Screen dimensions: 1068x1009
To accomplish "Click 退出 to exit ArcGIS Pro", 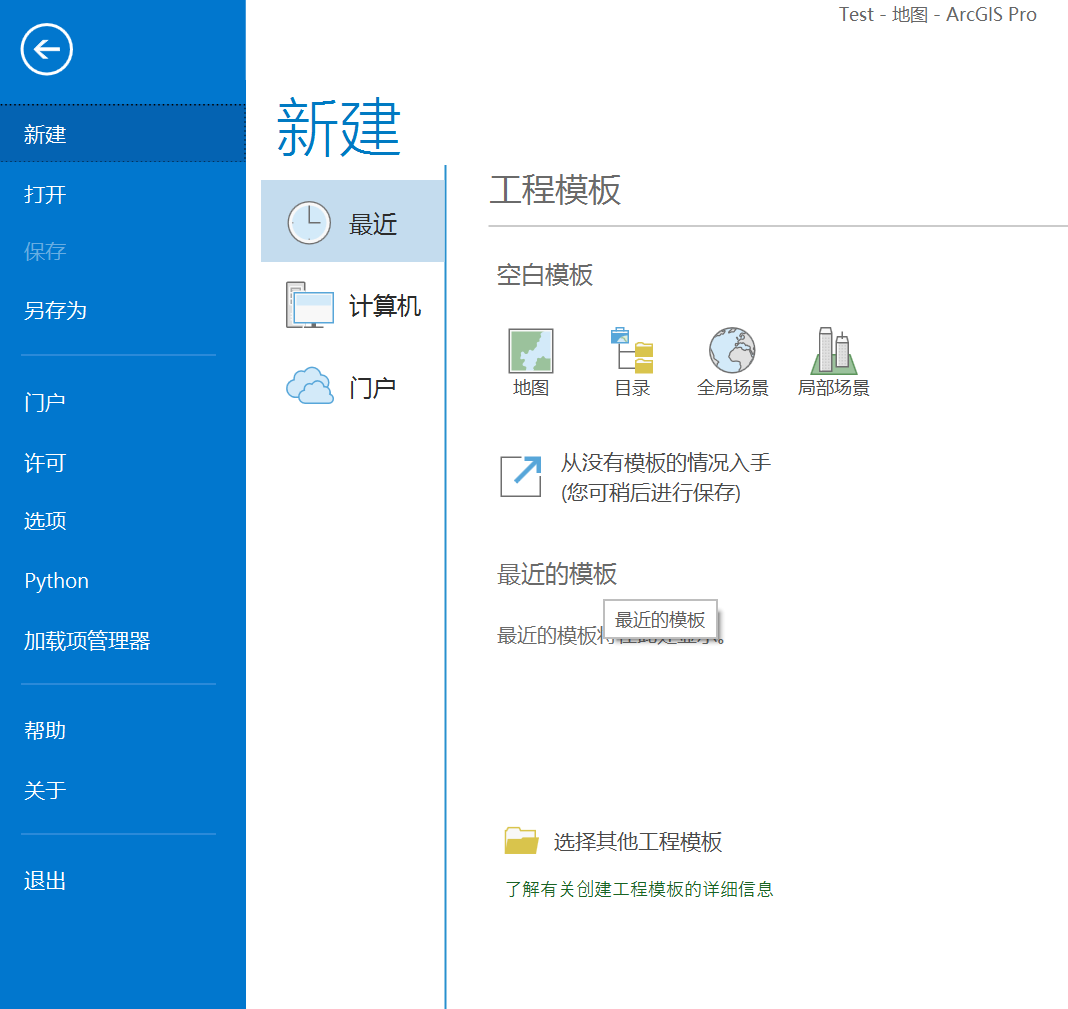I will 45,880.
